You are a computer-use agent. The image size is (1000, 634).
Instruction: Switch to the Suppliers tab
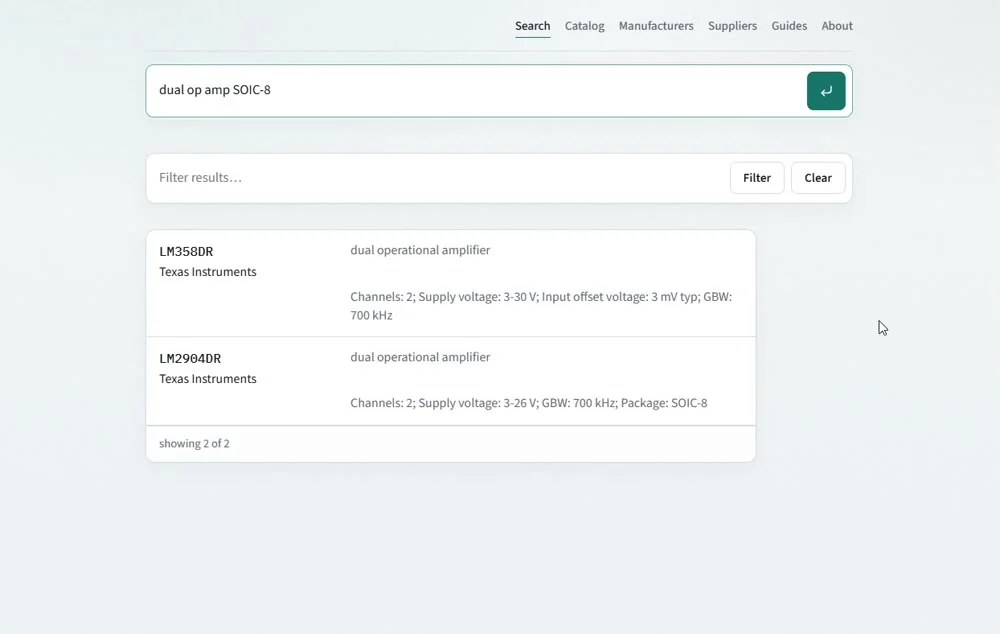(x=732, y=26)
